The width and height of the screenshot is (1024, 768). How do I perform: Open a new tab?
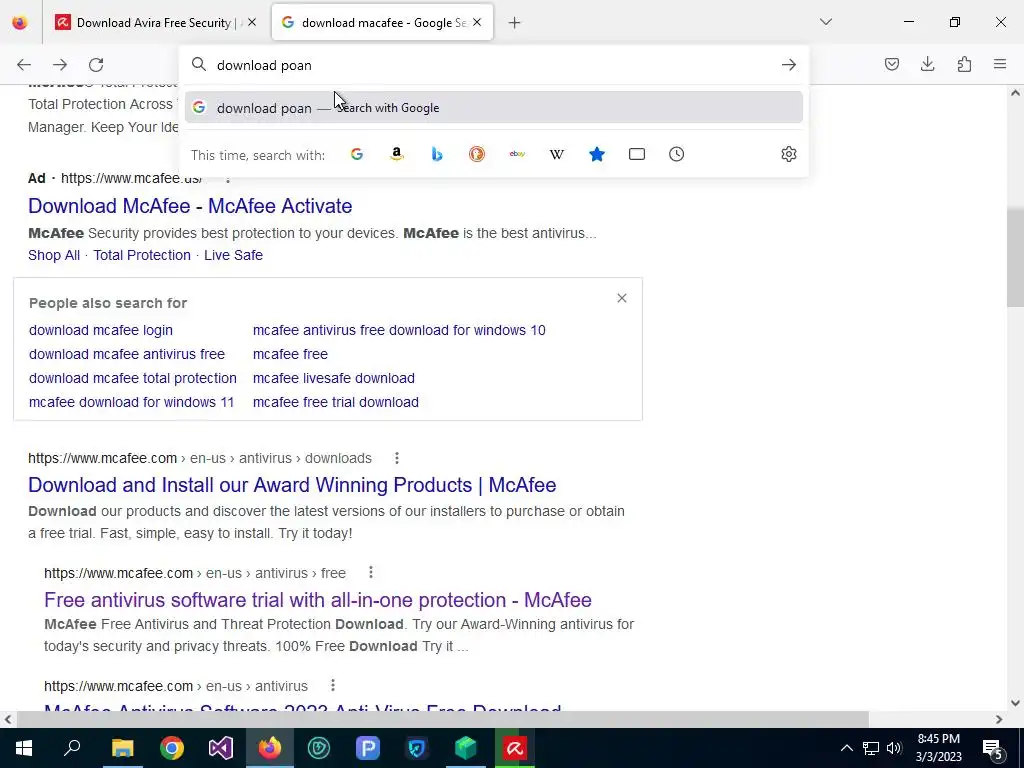click(x=515, y=23)
